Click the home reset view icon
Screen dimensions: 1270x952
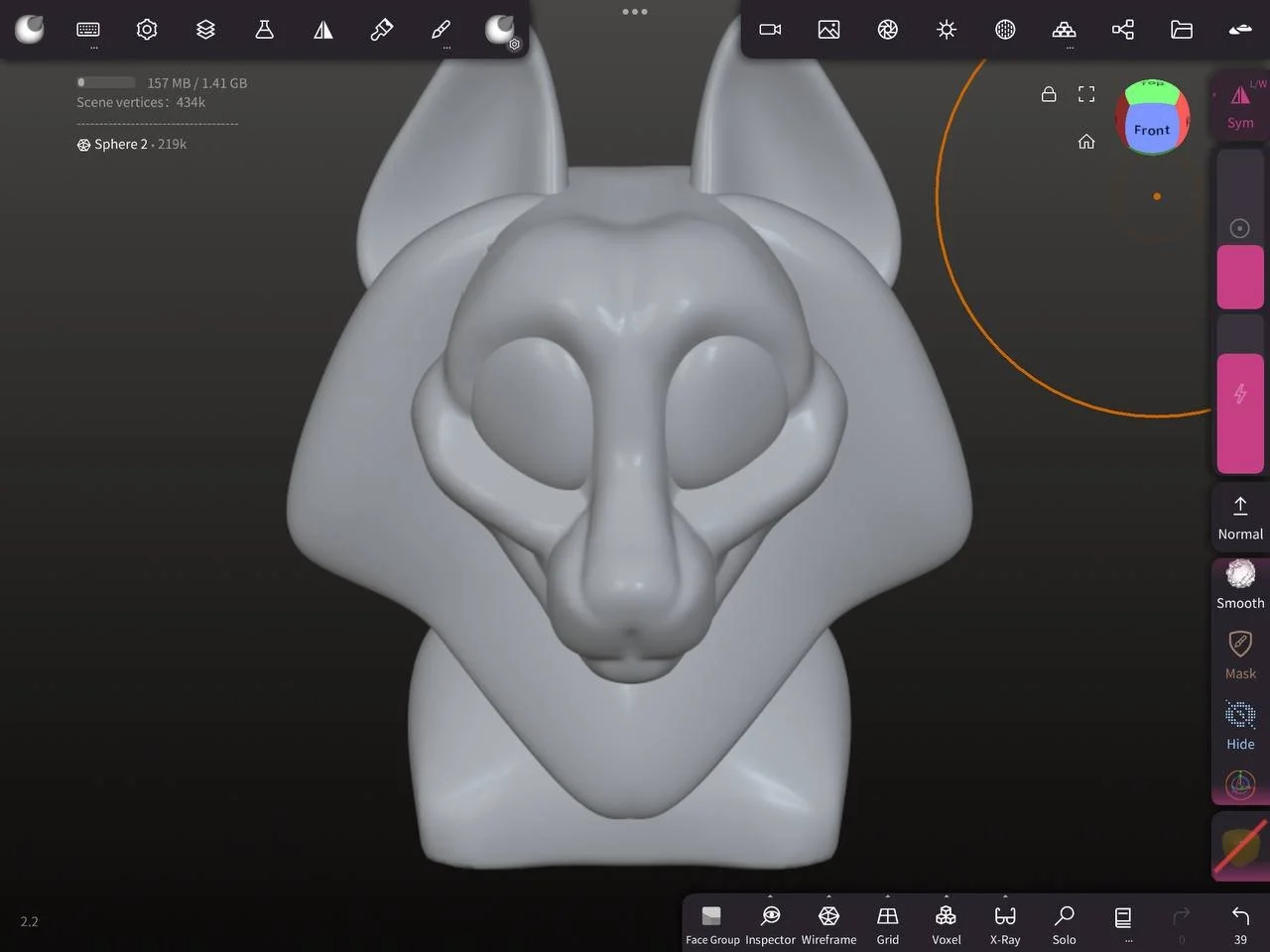click(x=1086, y=142)
